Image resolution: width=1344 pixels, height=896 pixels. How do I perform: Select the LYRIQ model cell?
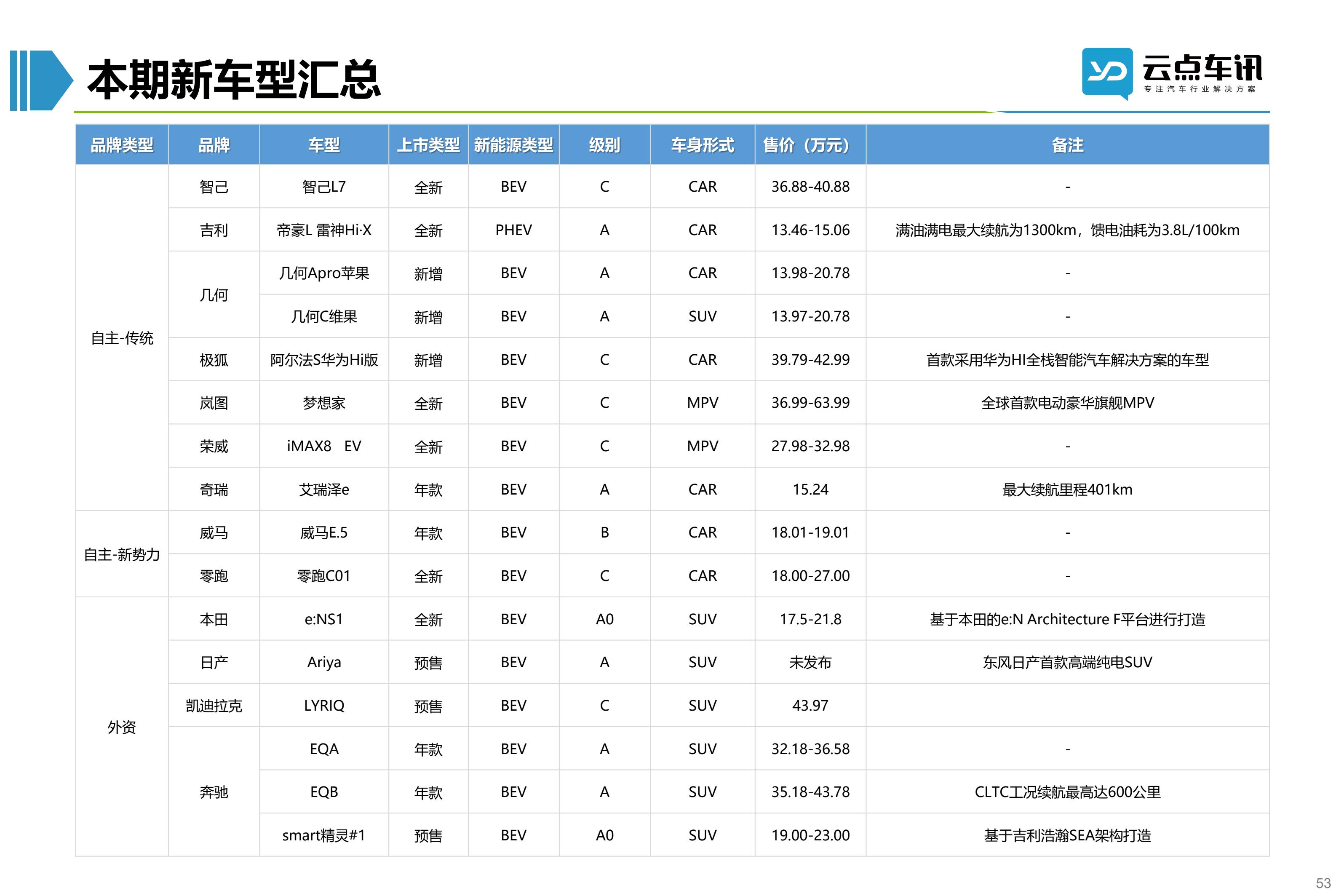click(324, 706)
